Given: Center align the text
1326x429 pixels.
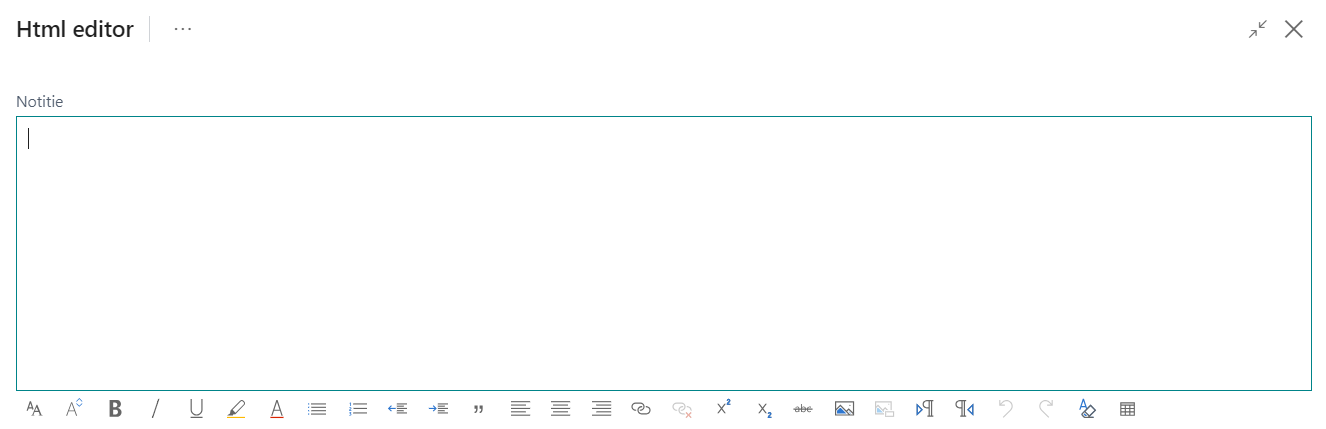Looking at the screenshot, I should 561,408.
